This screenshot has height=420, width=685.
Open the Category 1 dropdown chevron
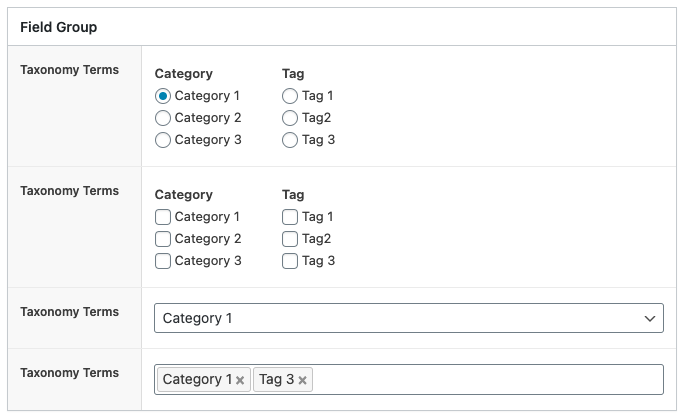click(650, 319)
